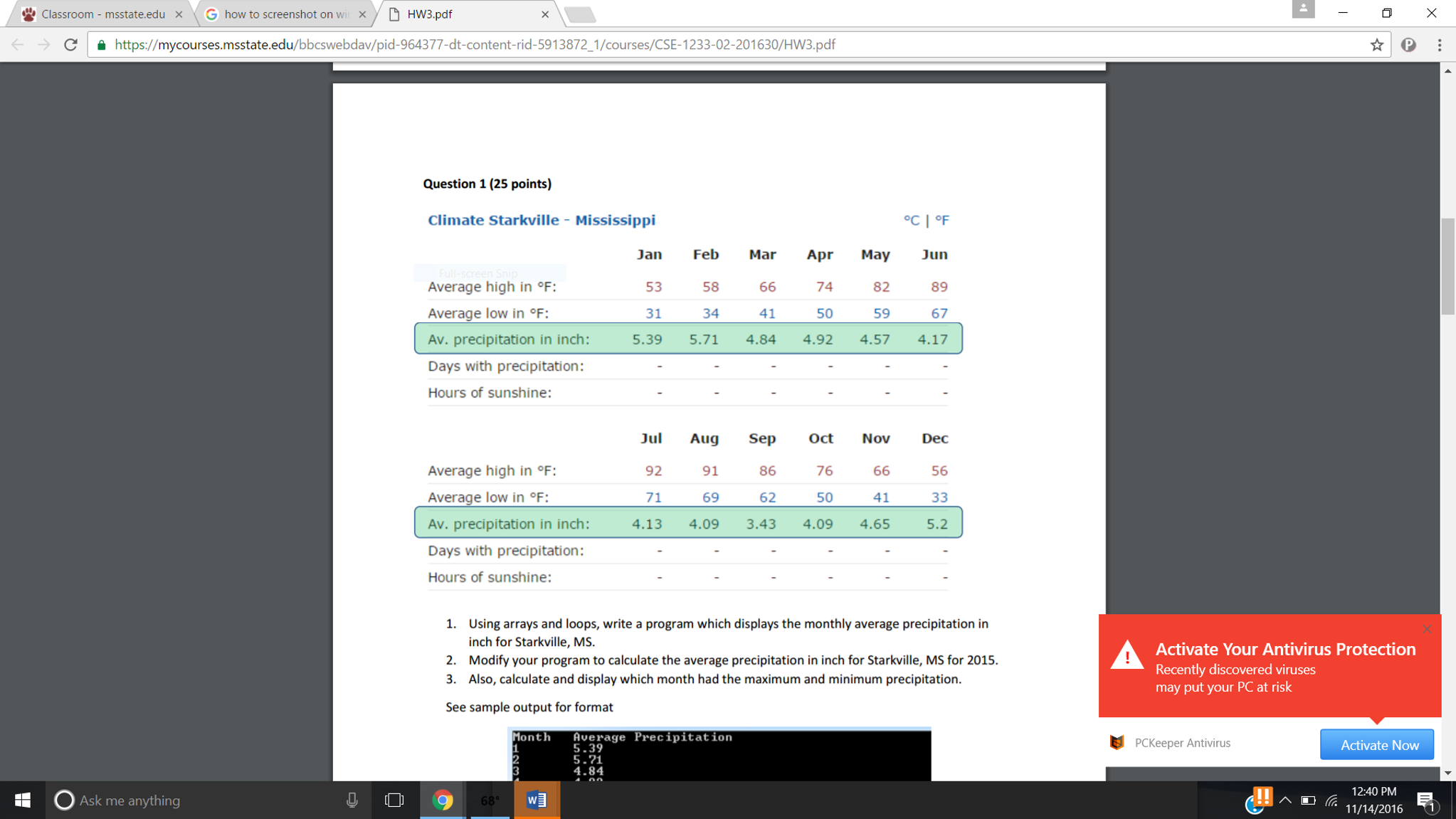
Task: Open Chrome from the taskbar
Action: [x=443, y=800]
